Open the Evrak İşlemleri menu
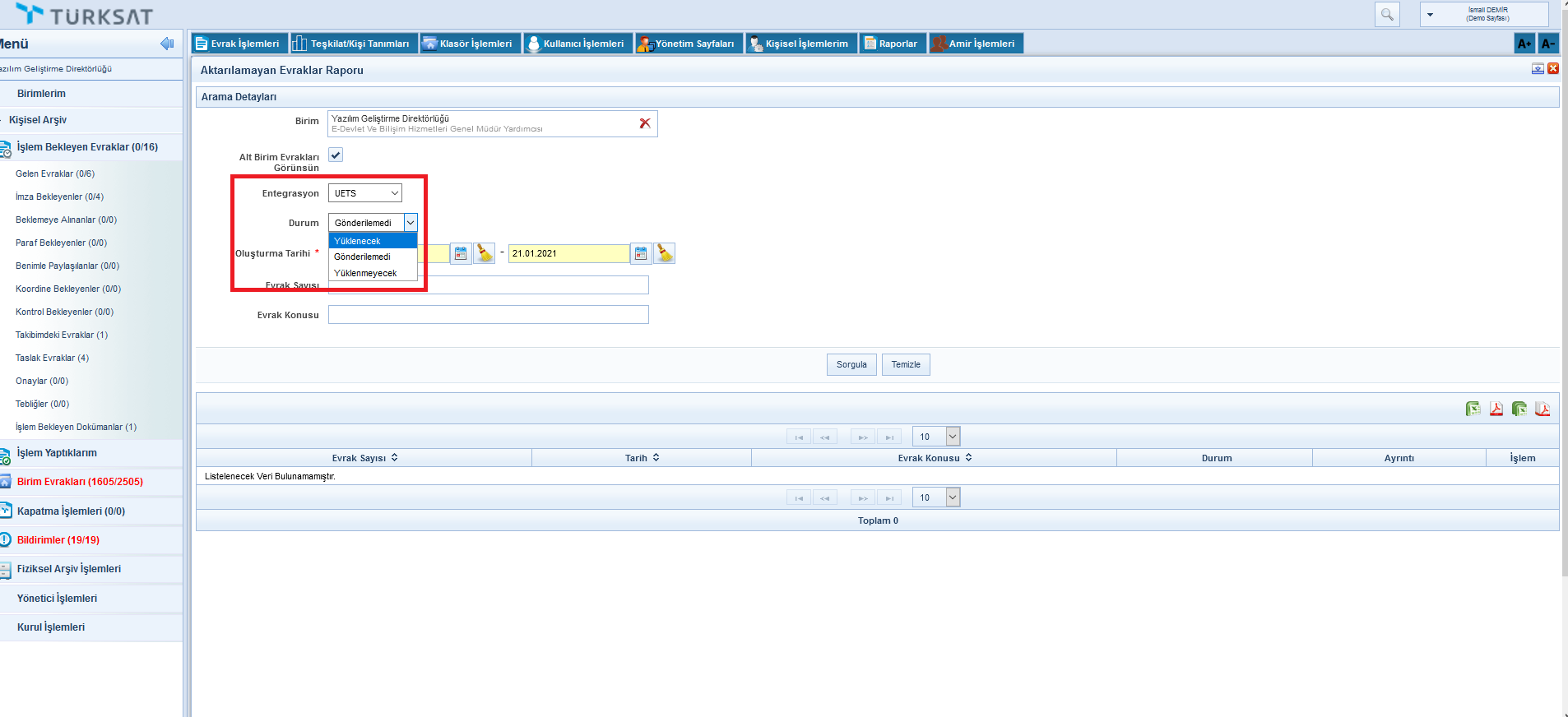The image size is (1568, 717). click(x=238, y=44)
